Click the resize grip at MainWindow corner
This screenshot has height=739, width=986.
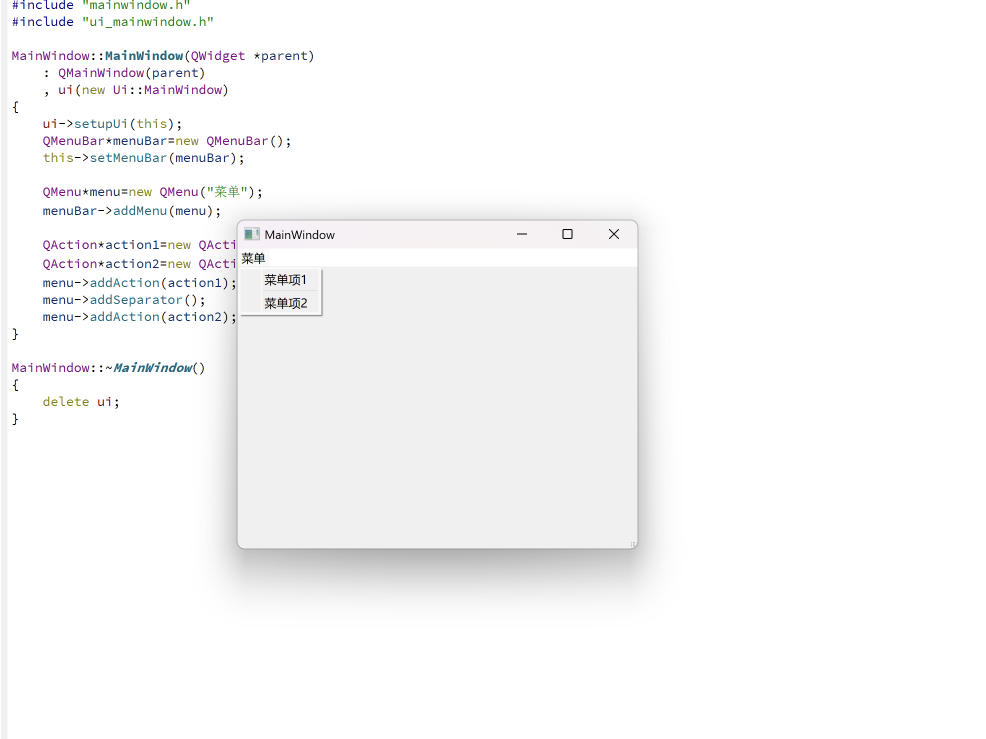coord(633,544)
